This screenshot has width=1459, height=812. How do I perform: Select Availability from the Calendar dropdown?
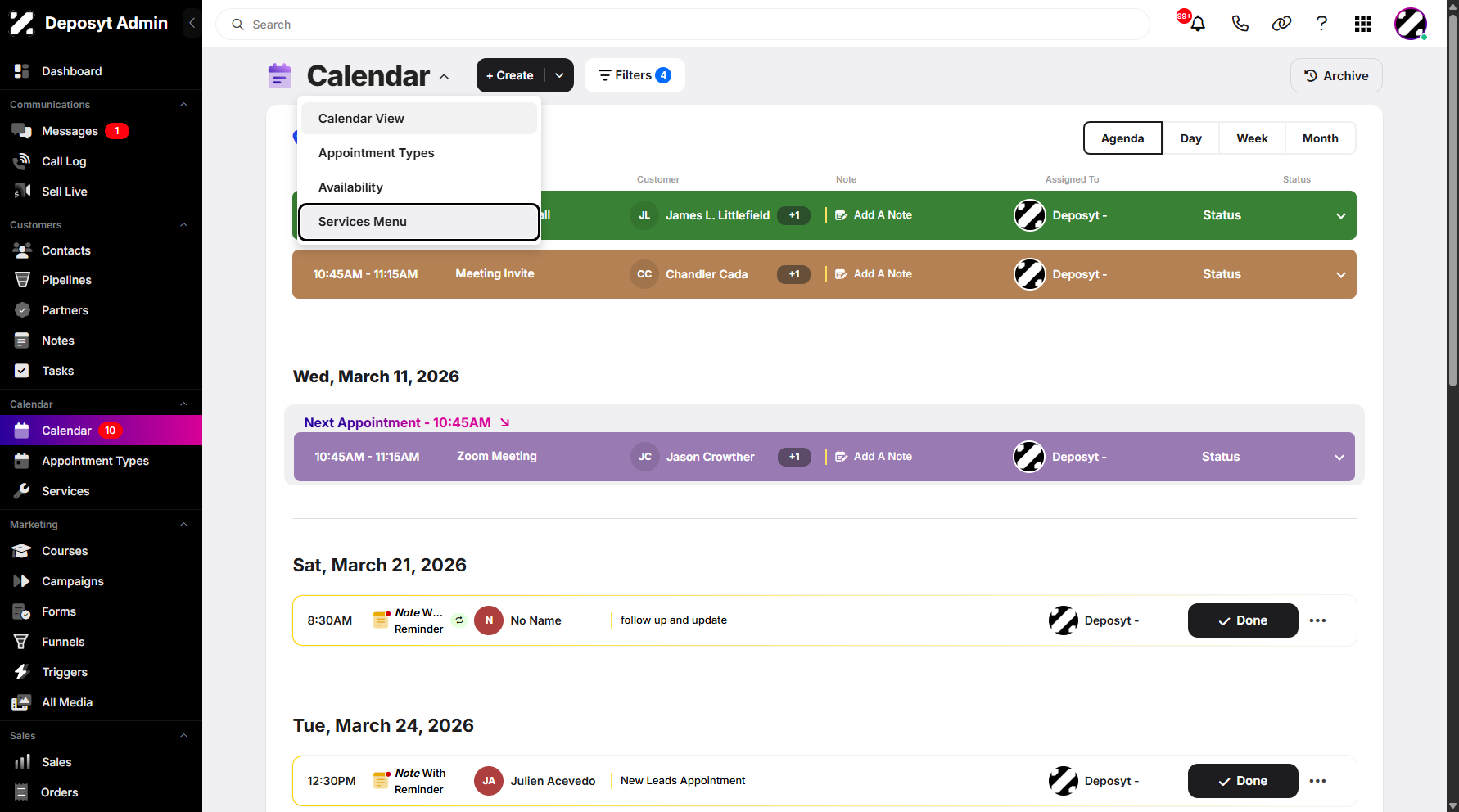click(419, 187)
